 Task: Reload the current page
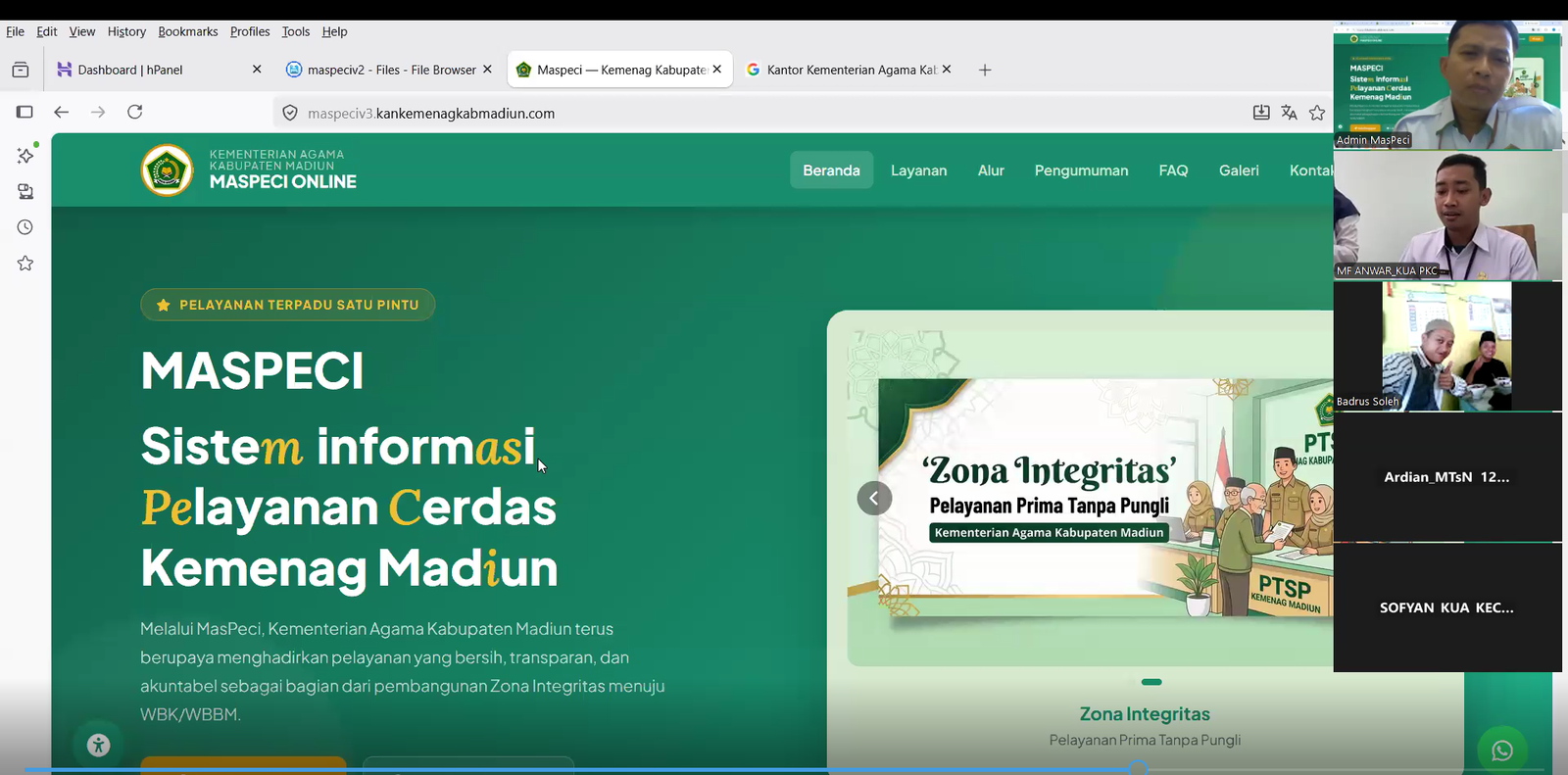click(x=135, y=112)
